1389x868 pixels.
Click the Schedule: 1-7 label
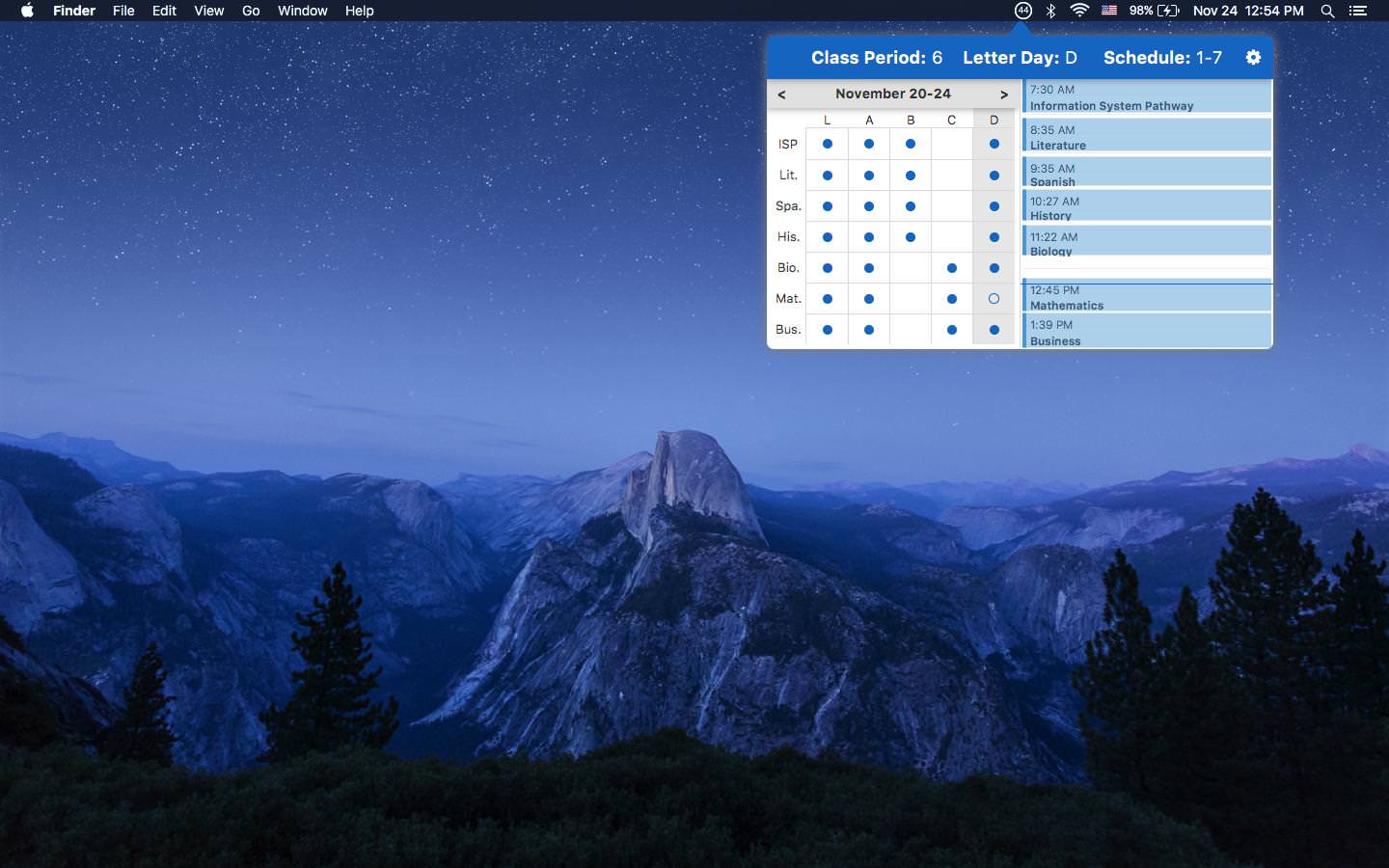[1162, 58]
